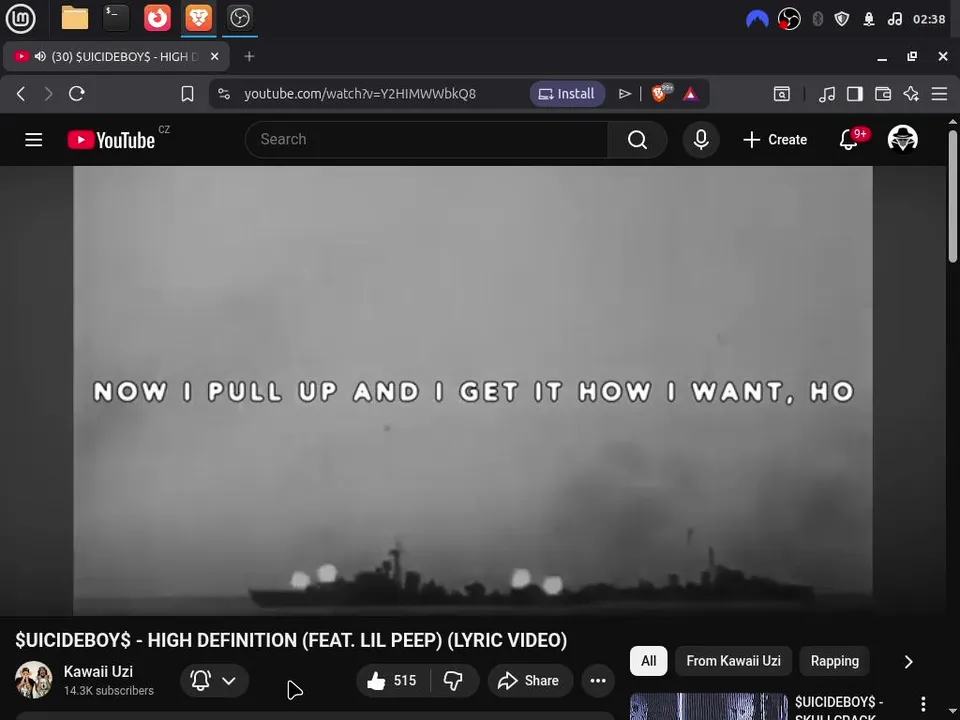Screen dimensions: 960x720
Task: Select the Rapping filter chip
Action: tap(834, 661)
